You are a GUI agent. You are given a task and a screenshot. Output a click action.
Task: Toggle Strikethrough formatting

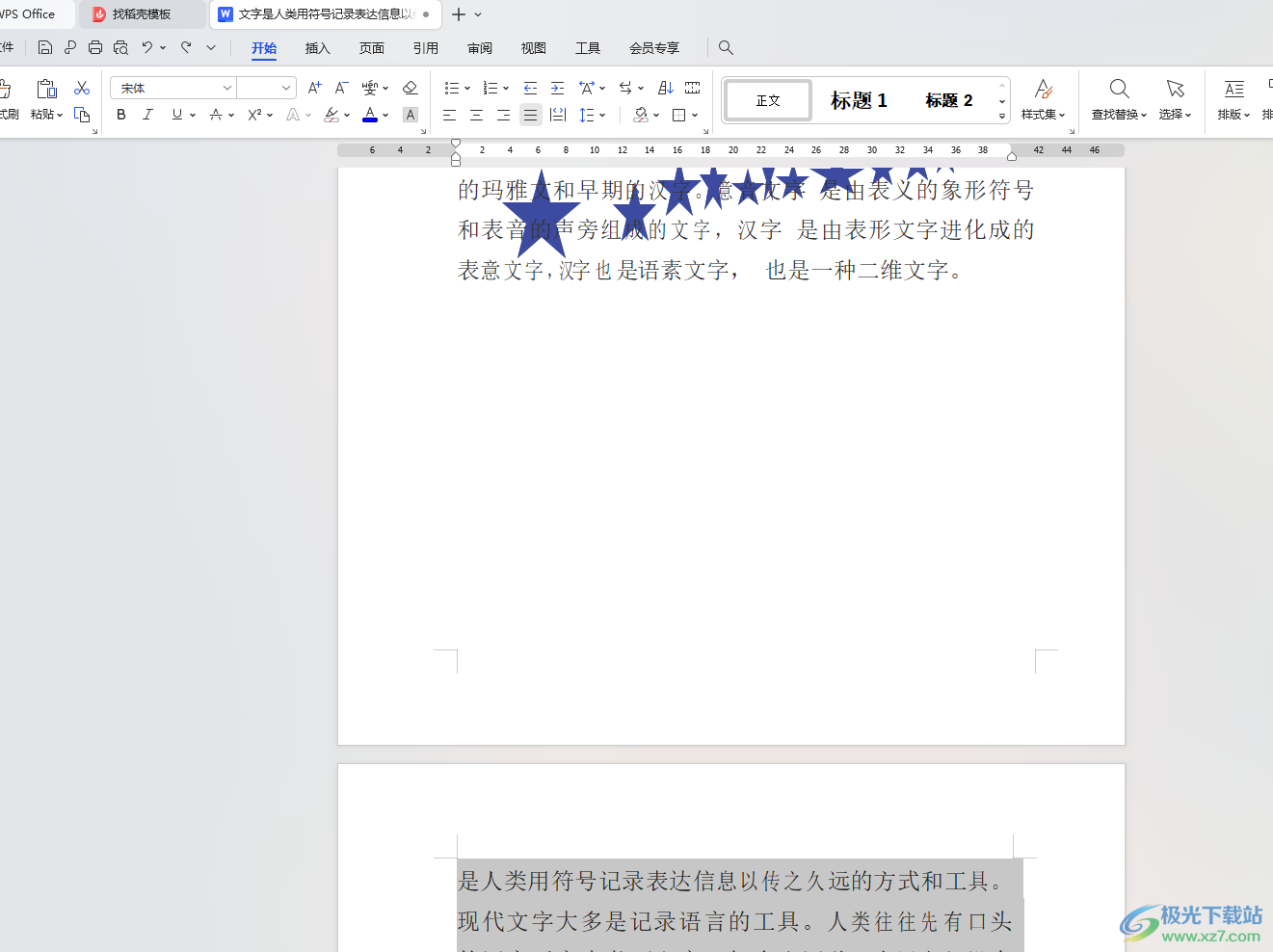tap(216, 115)
